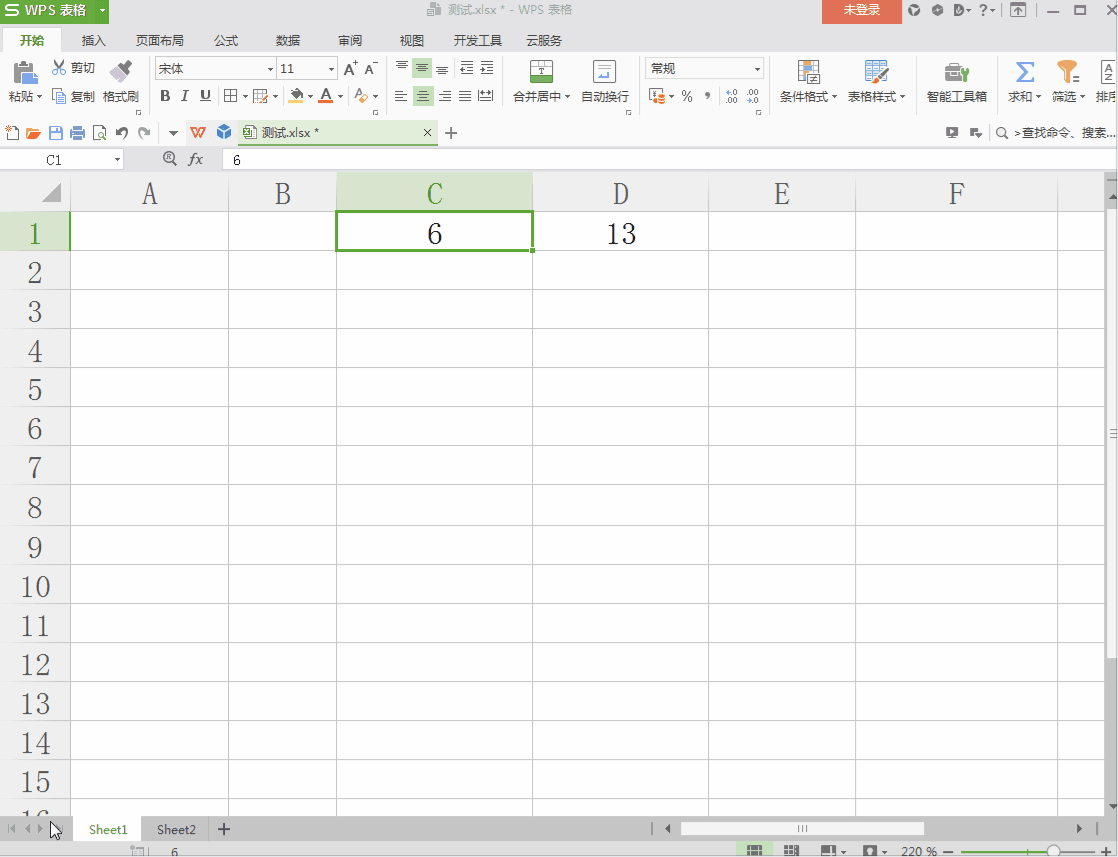This screenshot has width=1118, height=857.
Task: Click the percent style (%) button
Action: (687, 96)
